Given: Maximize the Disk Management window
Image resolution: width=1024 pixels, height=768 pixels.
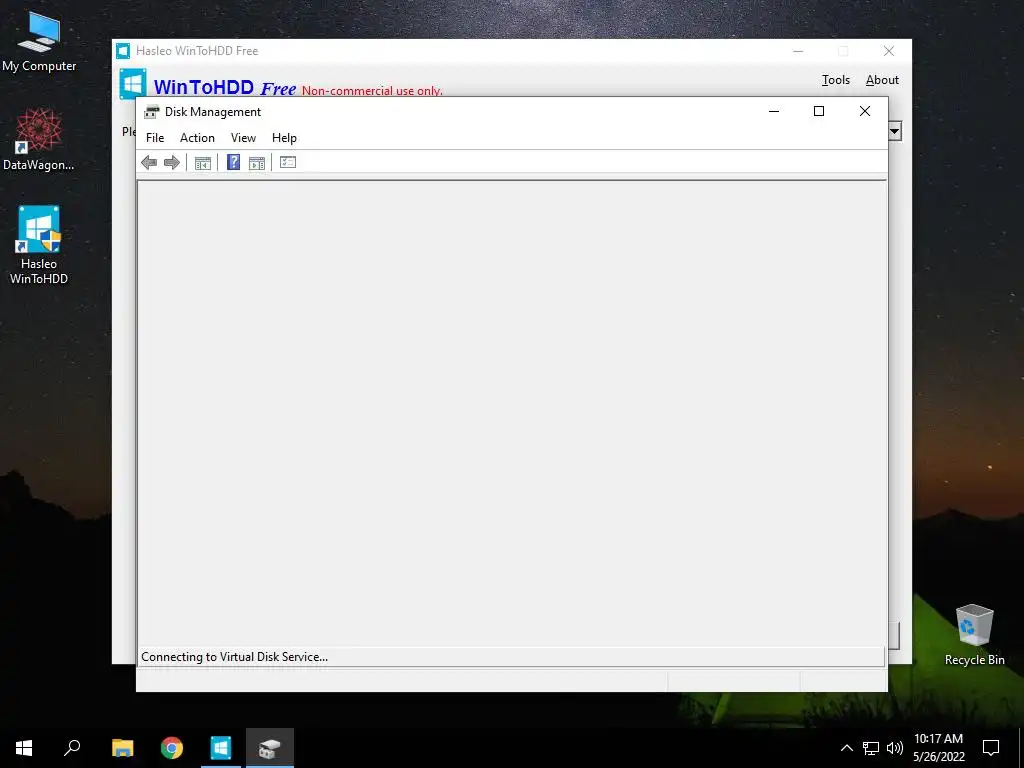Looking at the screenshot, I should point(819,112).
